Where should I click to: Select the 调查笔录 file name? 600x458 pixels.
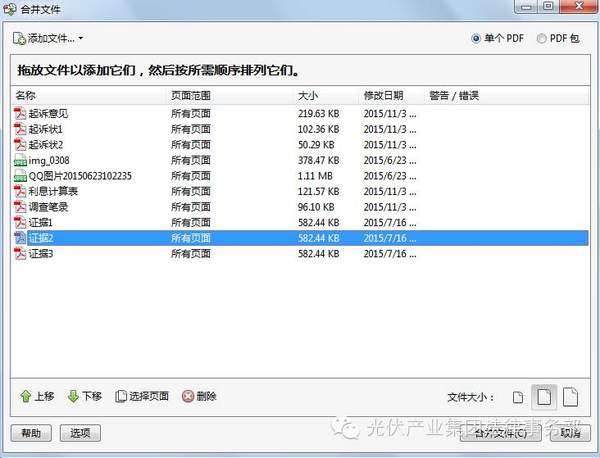[48, 207]
